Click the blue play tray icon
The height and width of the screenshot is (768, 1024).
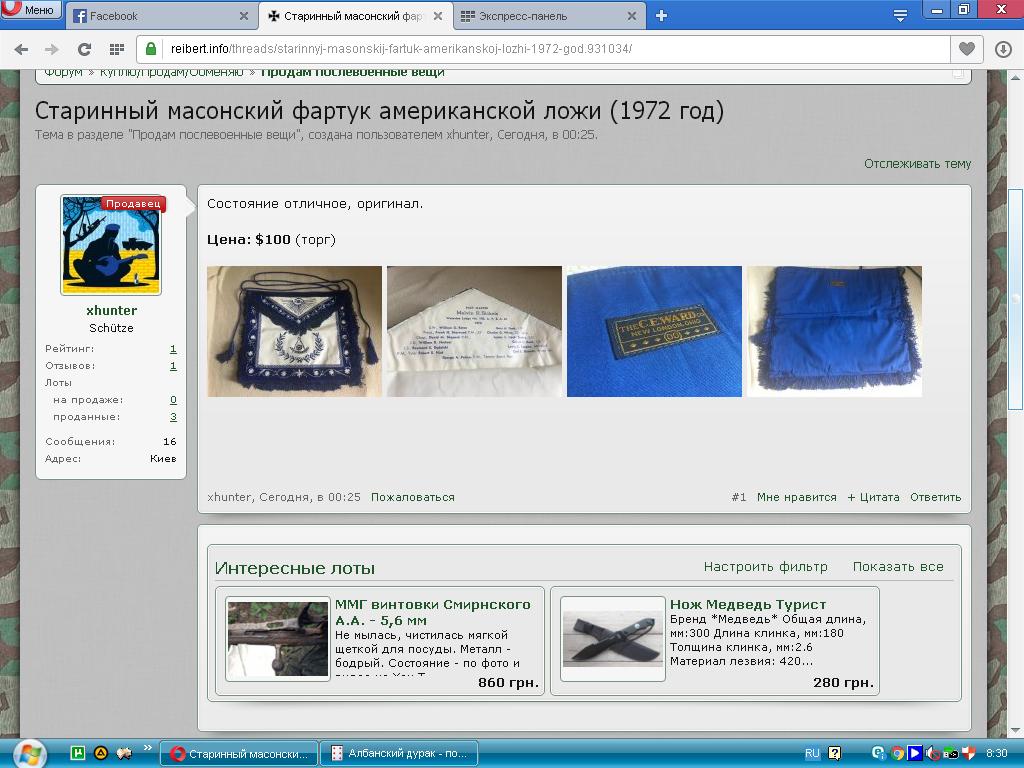point(914,754)
